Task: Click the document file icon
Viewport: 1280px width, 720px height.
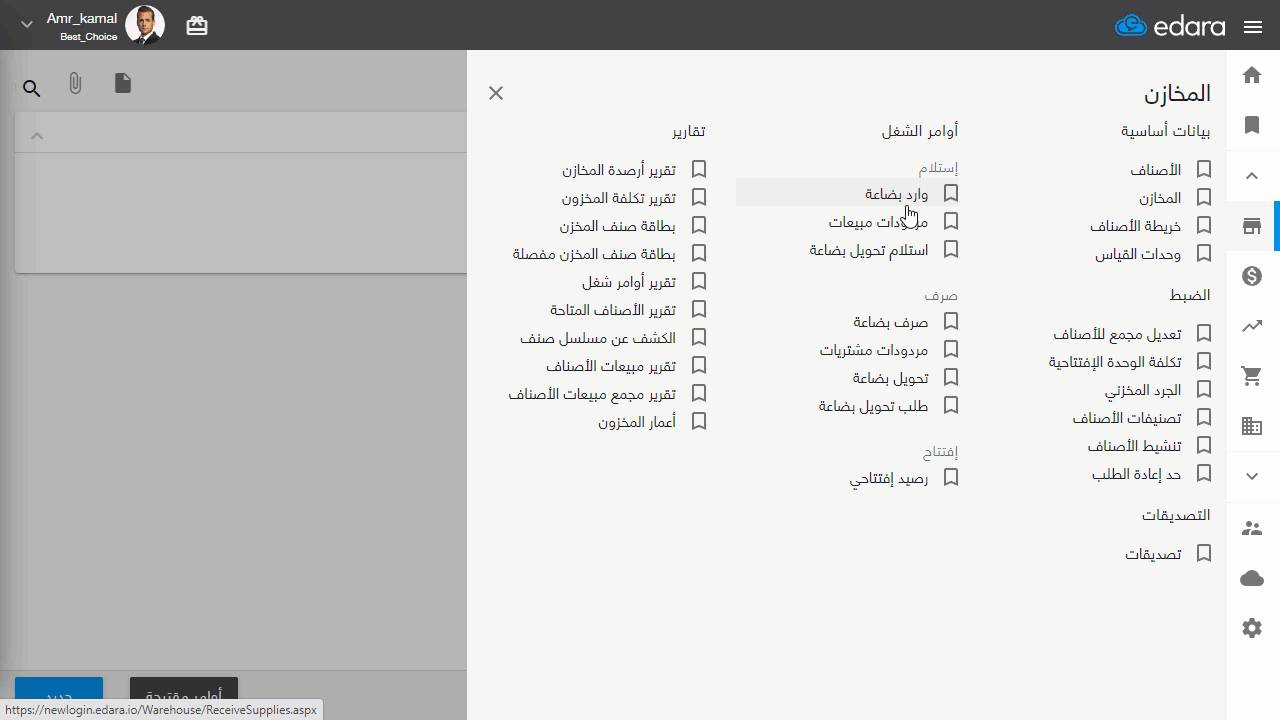Action: point(123,83)
